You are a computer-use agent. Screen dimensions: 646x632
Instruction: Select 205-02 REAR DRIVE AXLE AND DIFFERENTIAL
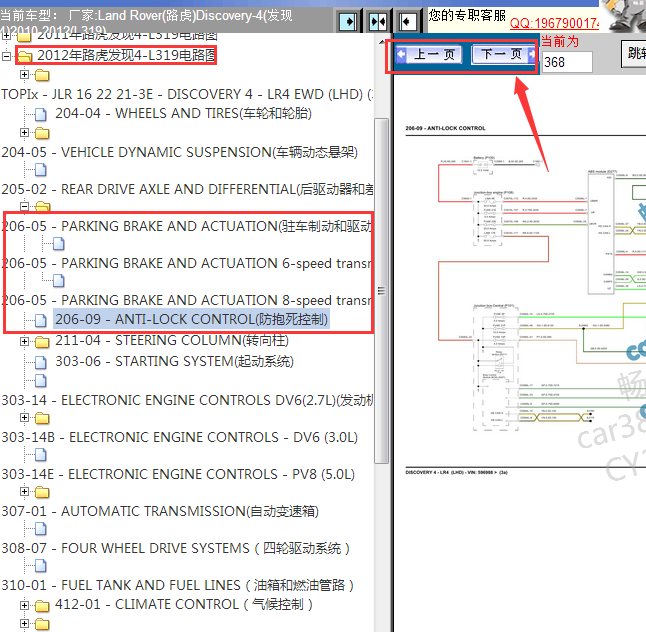pos(187,190)
